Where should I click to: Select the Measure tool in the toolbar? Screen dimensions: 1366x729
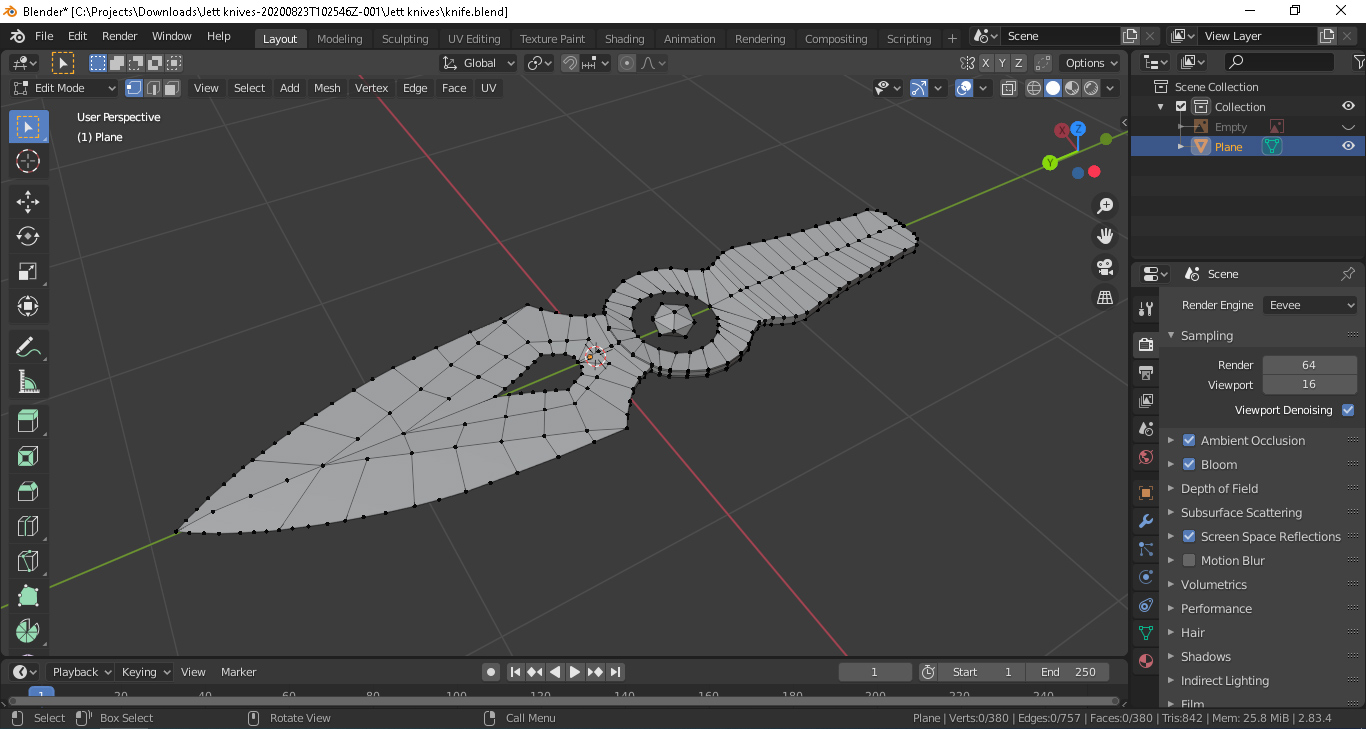27,381
